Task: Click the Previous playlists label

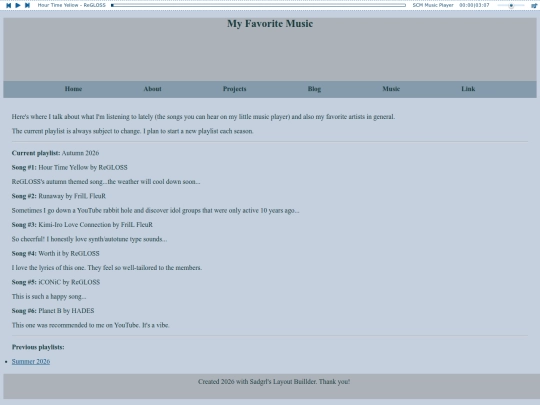Action: click(x=38, y=347)
